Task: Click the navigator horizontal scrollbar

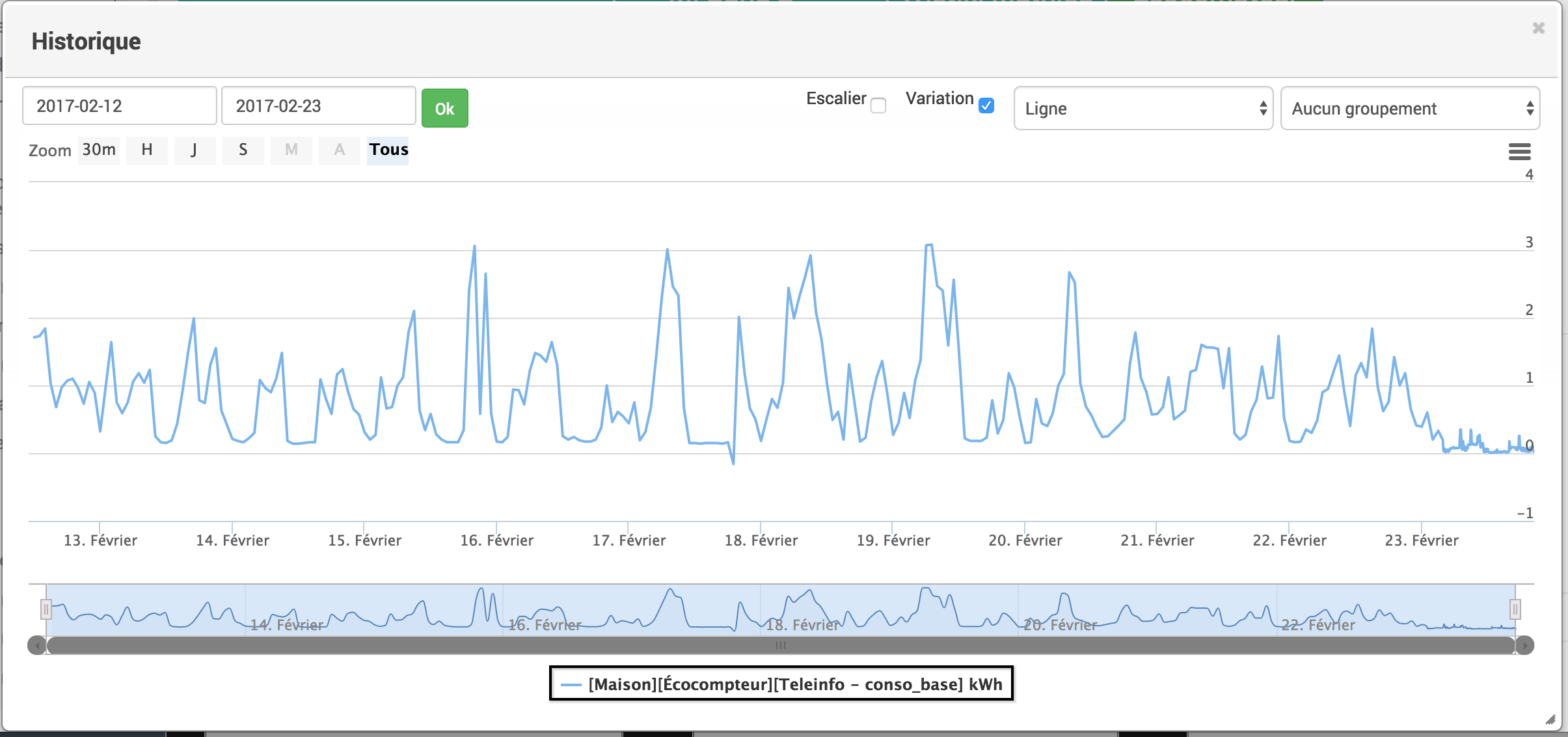Action: pyautogui.click(x=781, y=645)
